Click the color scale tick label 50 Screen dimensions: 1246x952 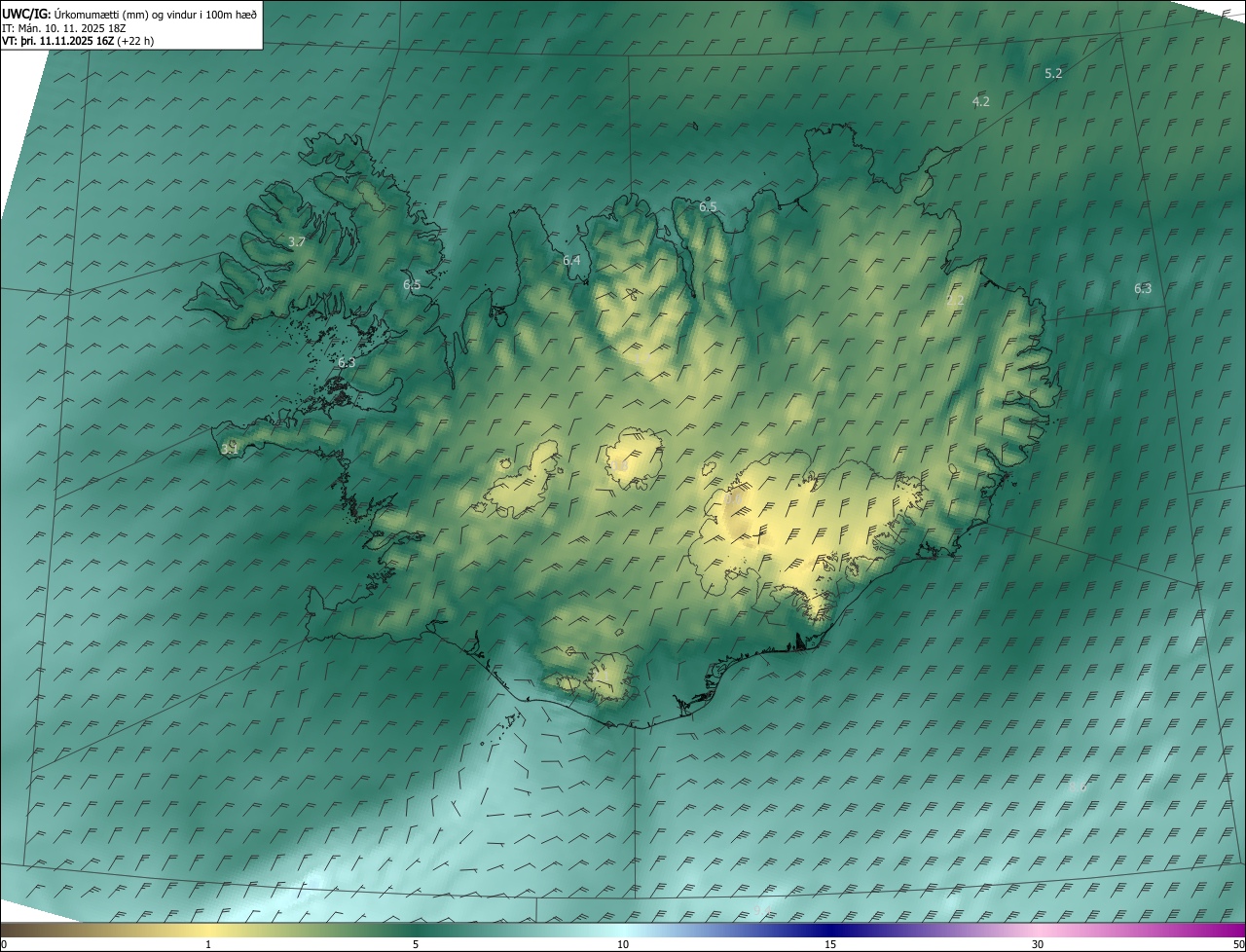(1238, 944)
